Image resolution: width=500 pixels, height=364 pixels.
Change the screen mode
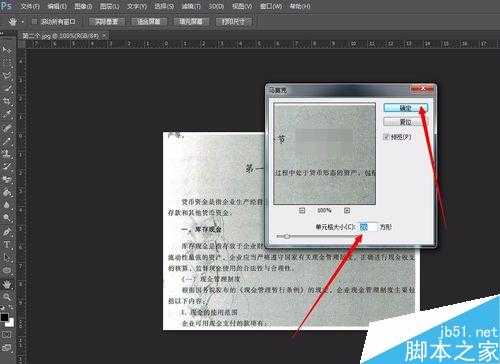tap(7, 348)
